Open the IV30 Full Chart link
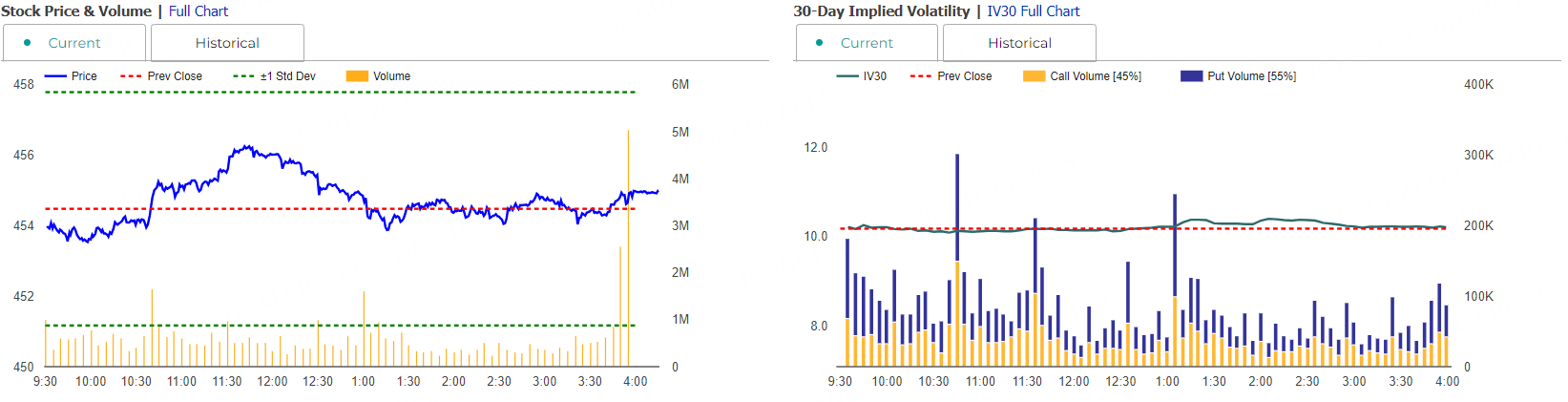Viewport: 1568px width, 402px height. [1034, 11]
